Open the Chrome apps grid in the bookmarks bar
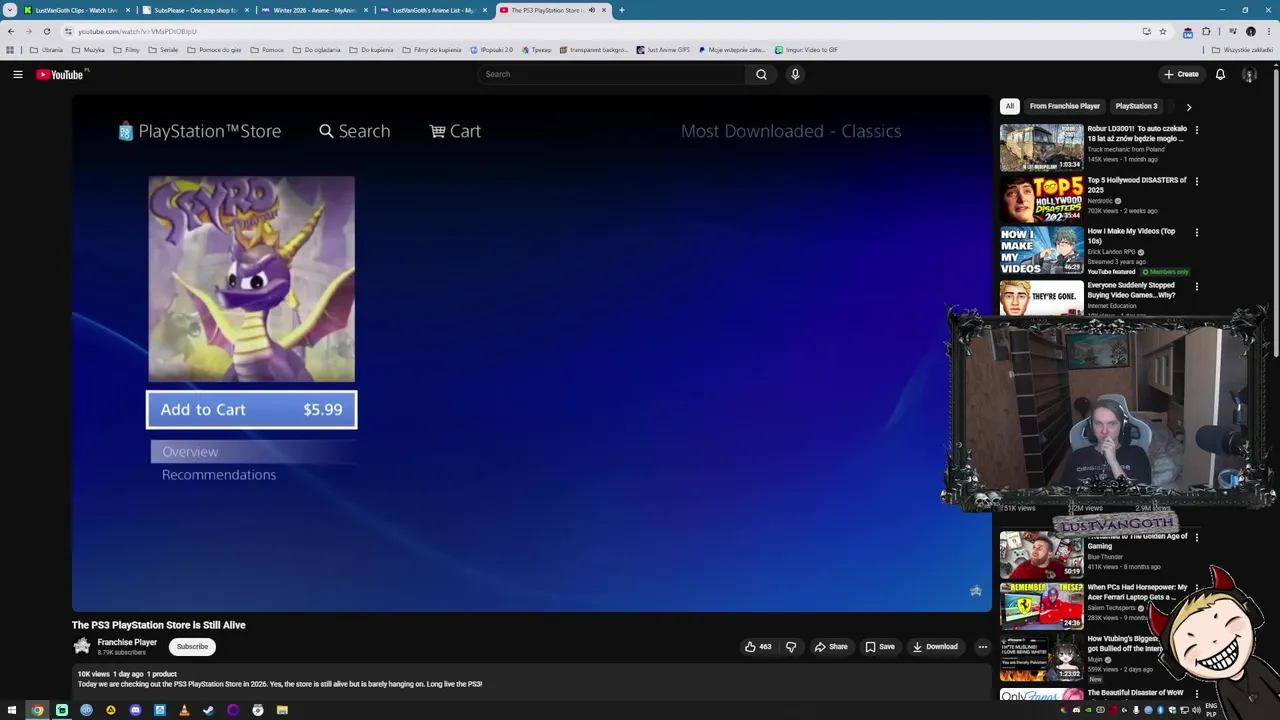The image size is (1280, 720). coord(10,49)
